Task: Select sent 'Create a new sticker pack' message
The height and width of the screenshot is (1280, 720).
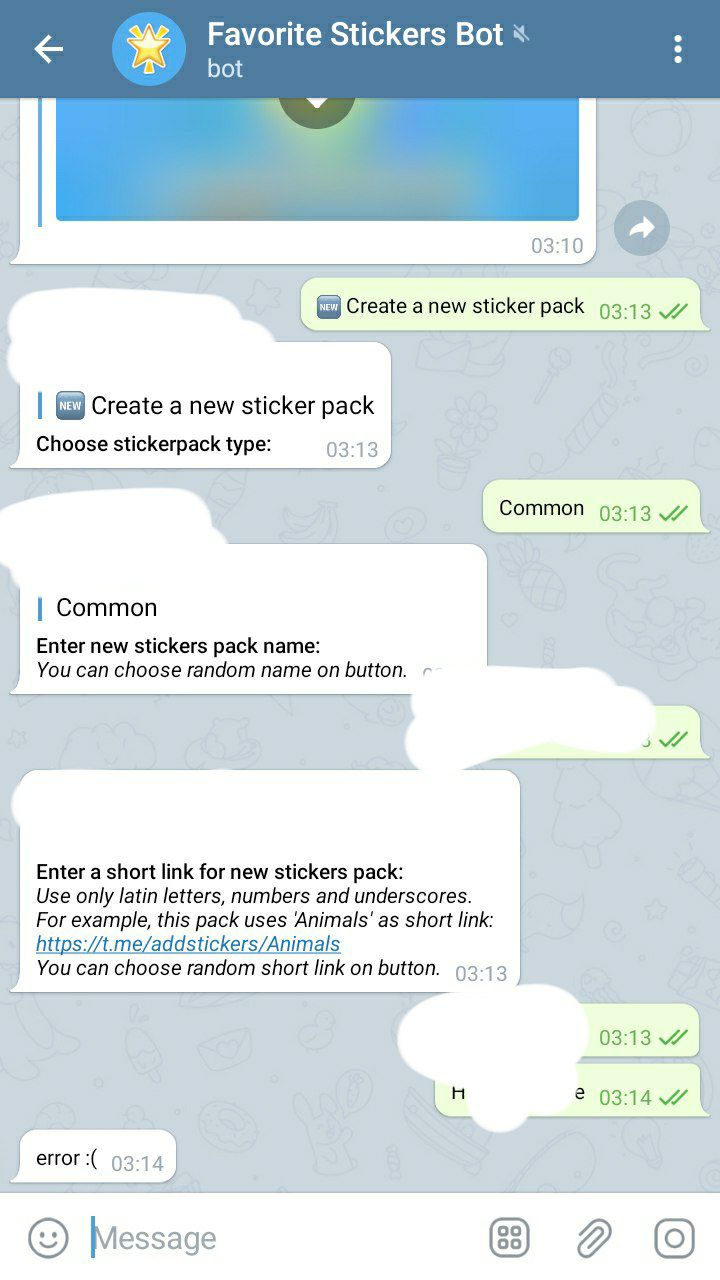Action: coord(503,305)
